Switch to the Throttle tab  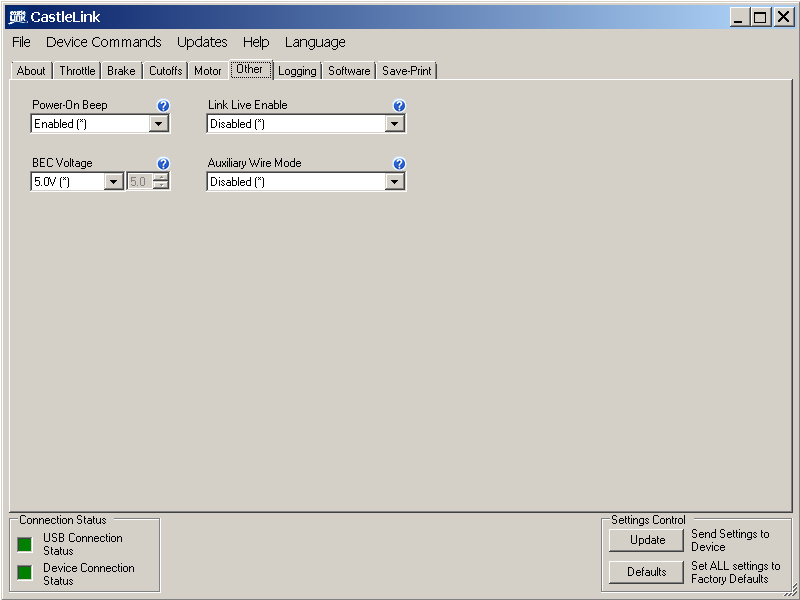point(77,71)
